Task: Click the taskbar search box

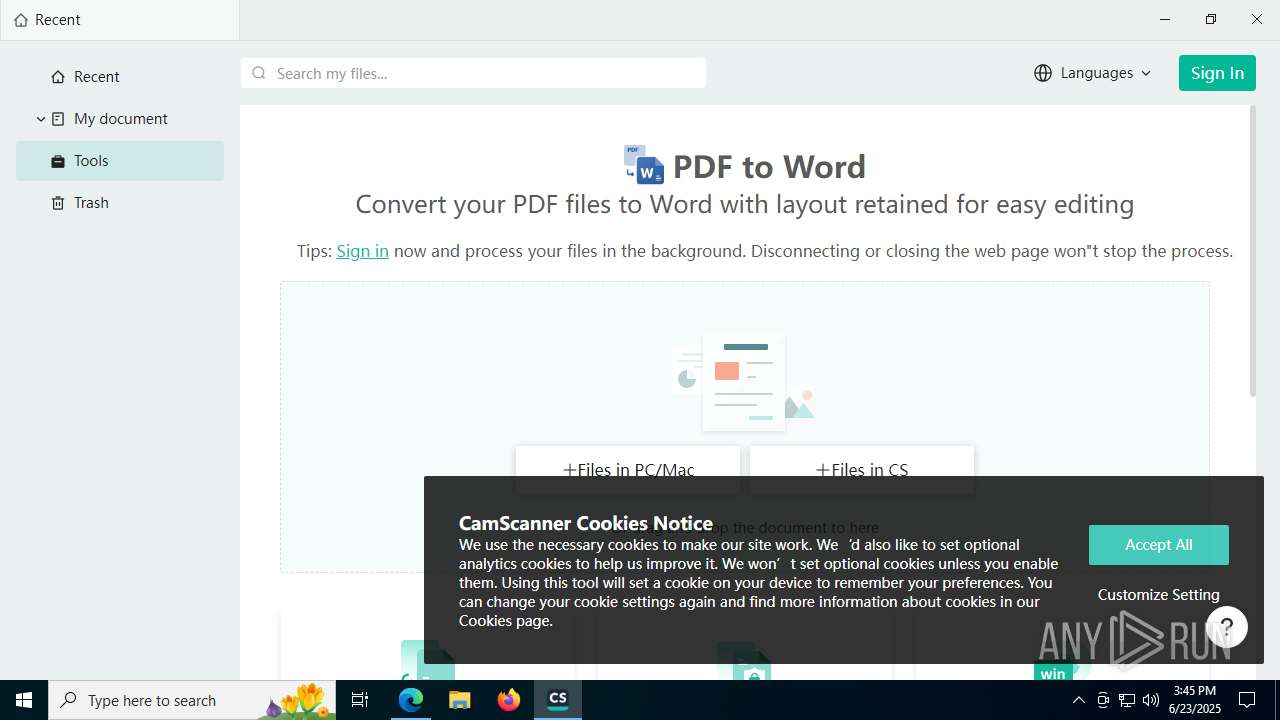Action: 193,700
